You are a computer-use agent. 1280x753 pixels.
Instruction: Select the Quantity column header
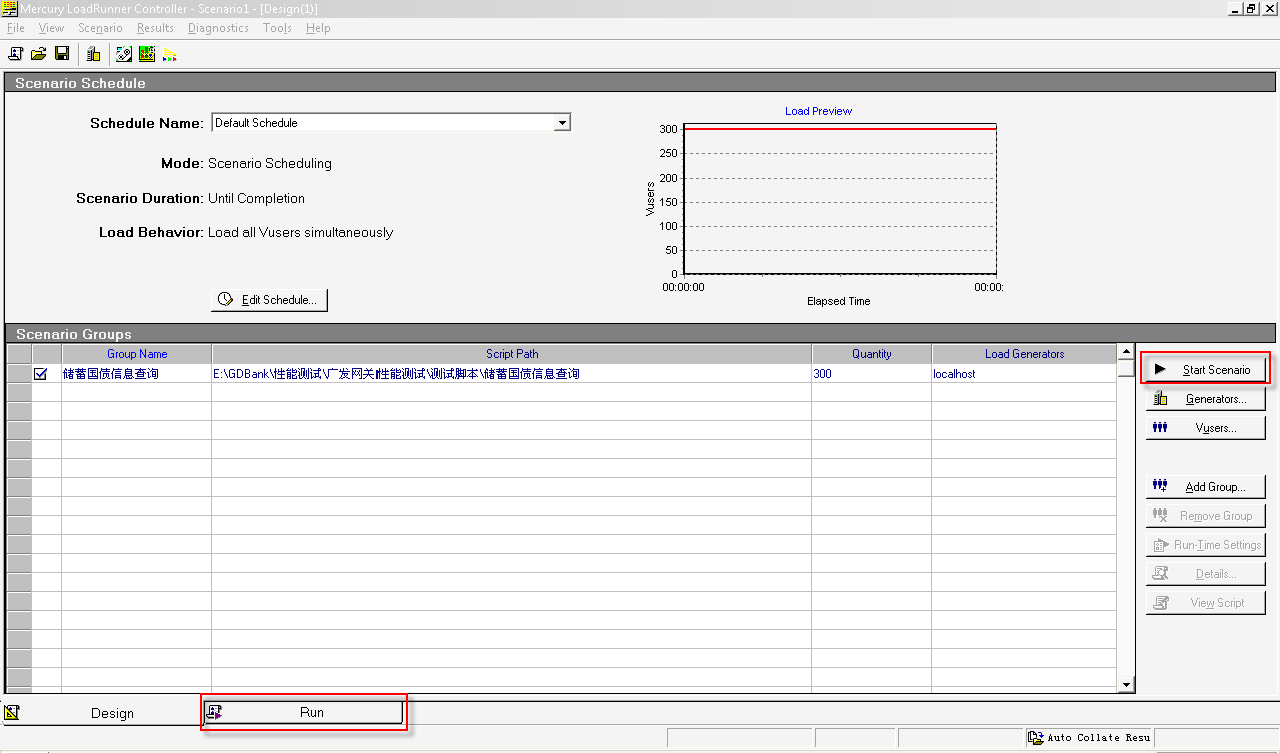pyautogui.click(x=872, y=354)
